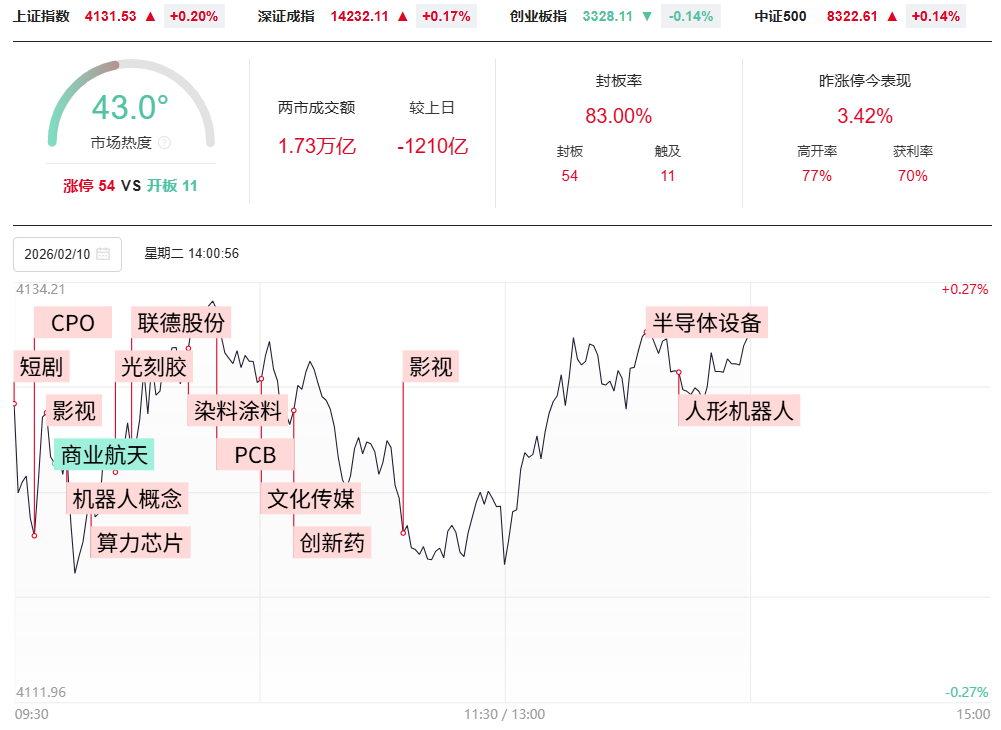Click the 涨停 54 count text
This screenshot has width=1001, height=730.
click(89, 185)
